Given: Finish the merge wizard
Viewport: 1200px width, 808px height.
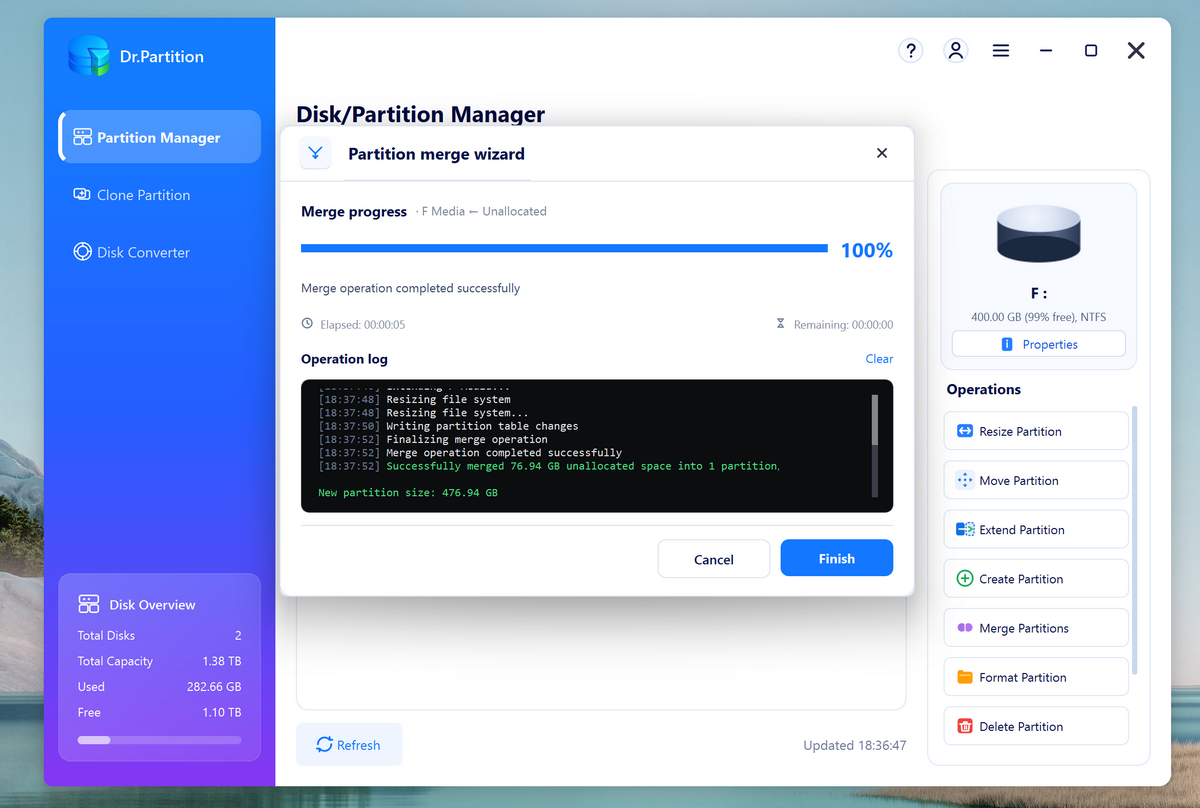Looking at the screenshot, I should click(837, 558).
